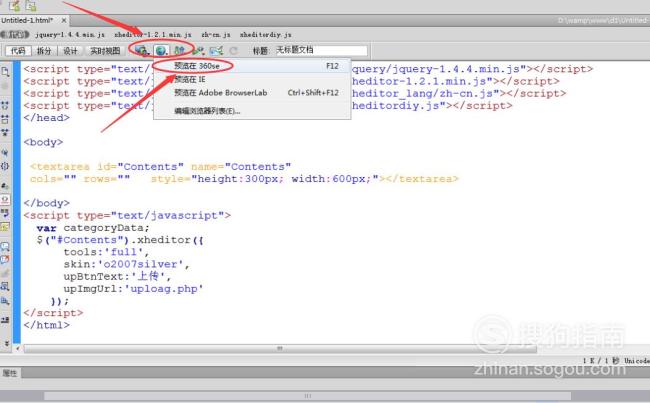Click the Collapse Selection sidebar icon
The height and width of the screenshot is (403, 650).
coord(5,119)
